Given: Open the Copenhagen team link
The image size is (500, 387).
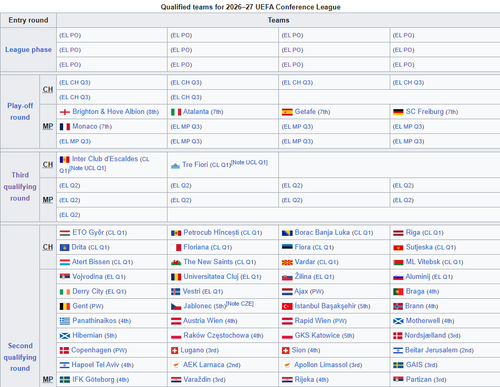Looking at the screenshot, I should pos(91,350).
